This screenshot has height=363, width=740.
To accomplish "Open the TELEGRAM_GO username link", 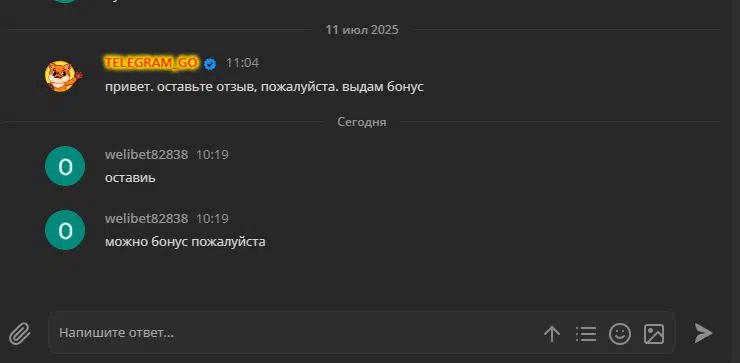I will (151, 63).
